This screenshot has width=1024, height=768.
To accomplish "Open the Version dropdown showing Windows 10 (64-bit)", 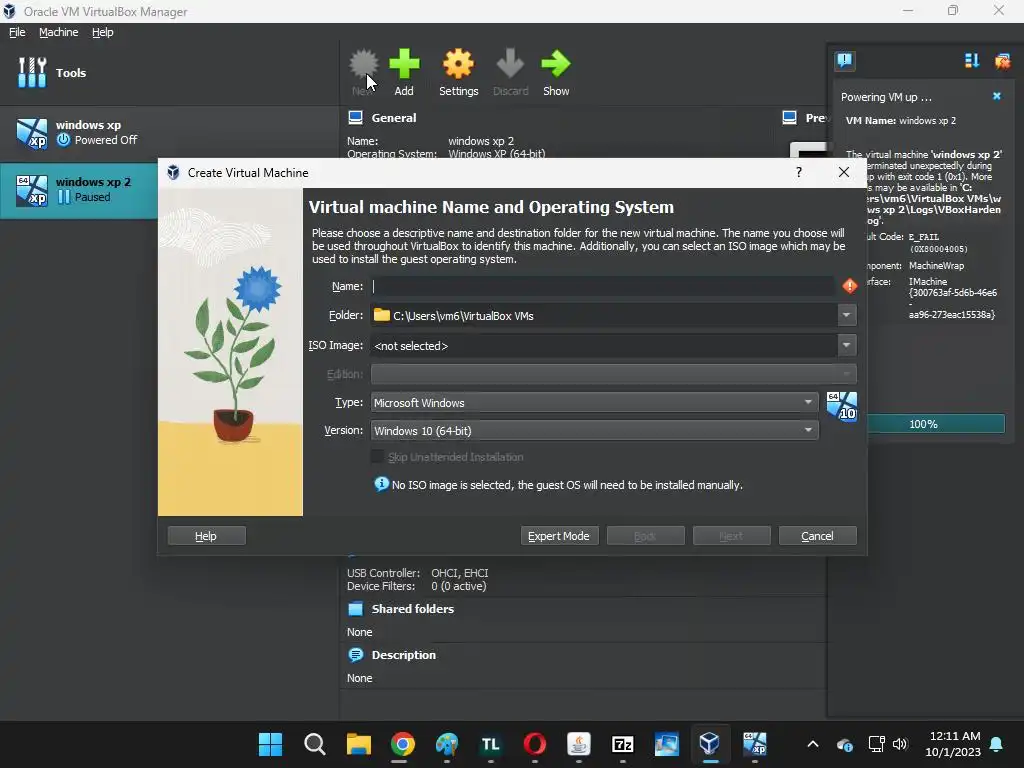I will 594,430.
